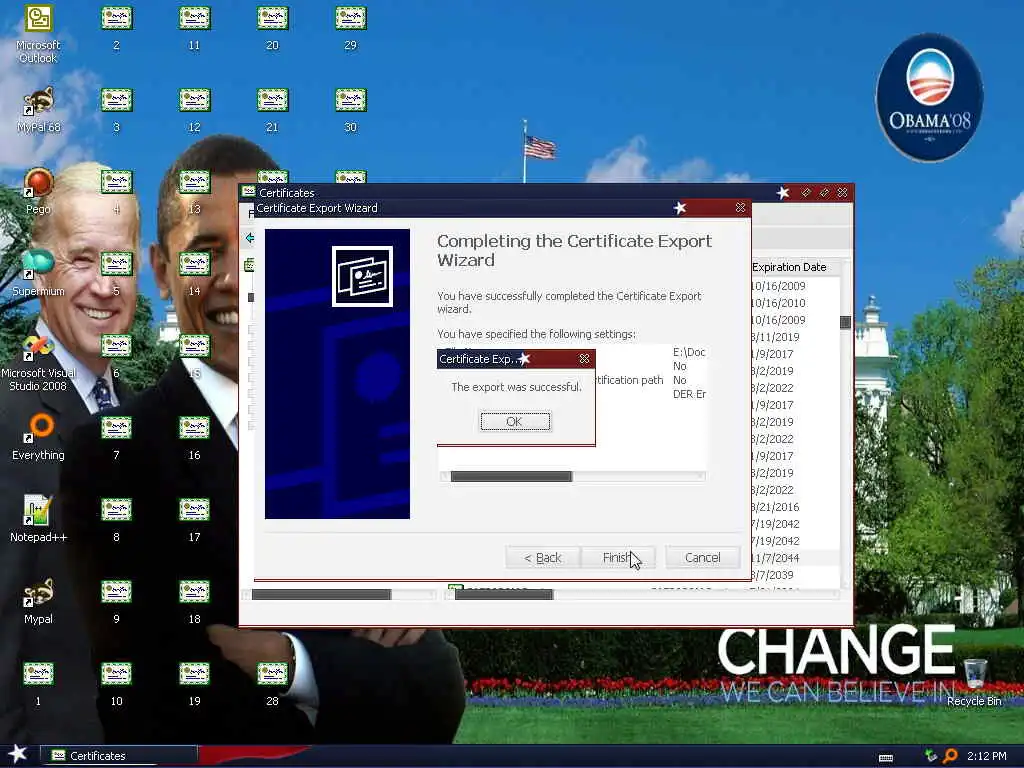Select certificate file icon named 20
This screenshot has width=1024, height=768.
[x=272, y=27]
